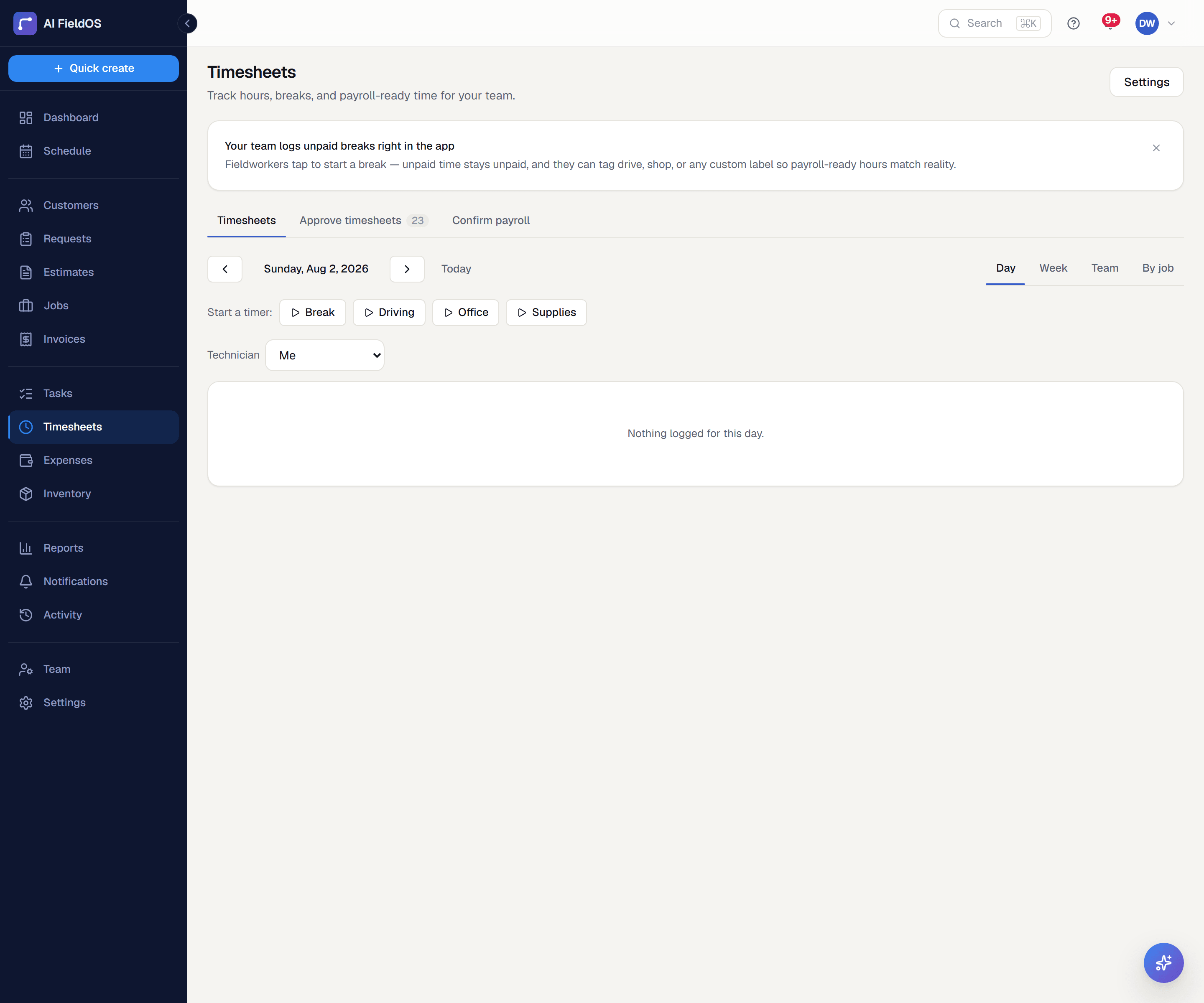Image resolution: width=1204 pixels, height=1003 pixels.
Task: Open the AI assistant sparkle button
Action: pyautogui.click(x=1163, y=962)
